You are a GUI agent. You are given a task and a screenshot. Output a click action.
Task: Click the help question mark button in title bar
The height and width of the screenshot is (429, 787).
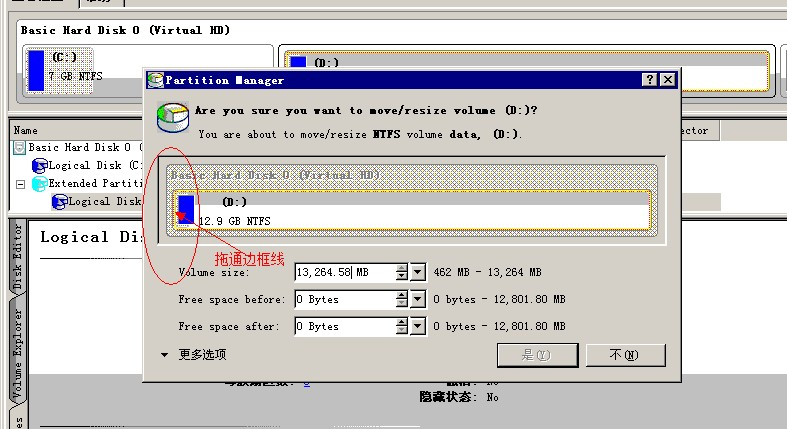pos(649,80)
